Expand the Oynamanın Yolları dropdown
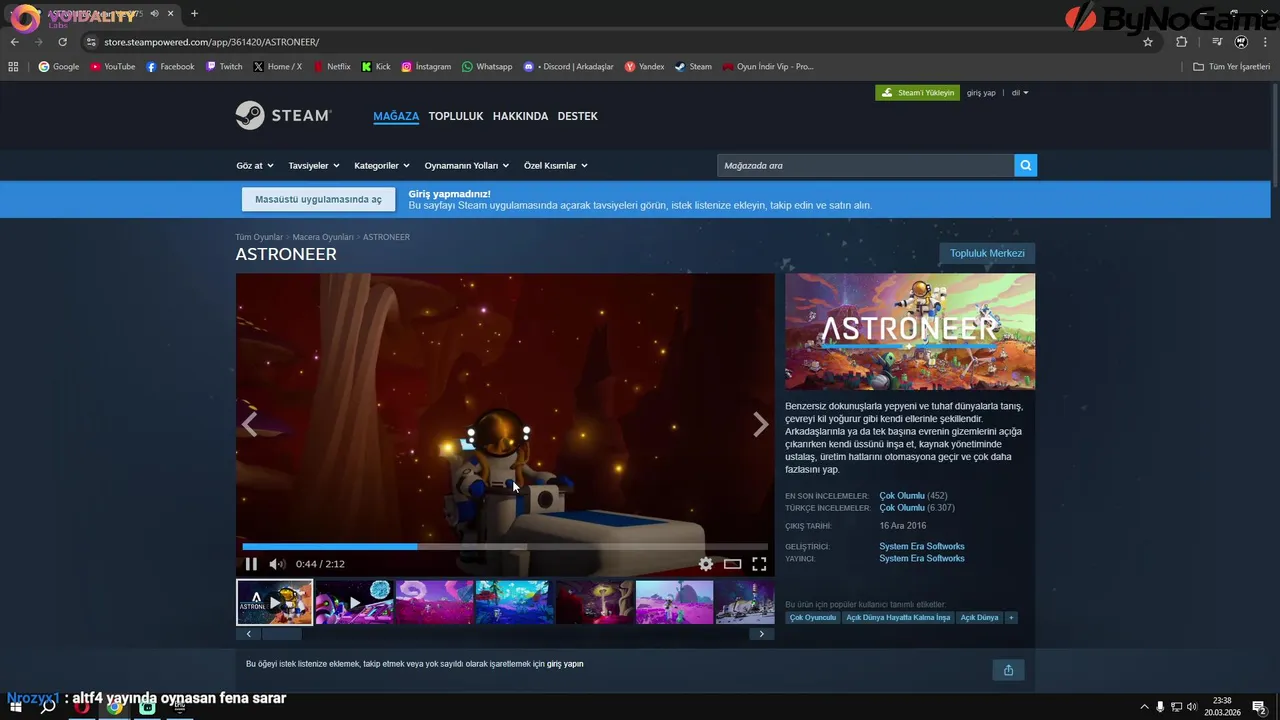The image size is (1280, 720). [x=467, y=166]
